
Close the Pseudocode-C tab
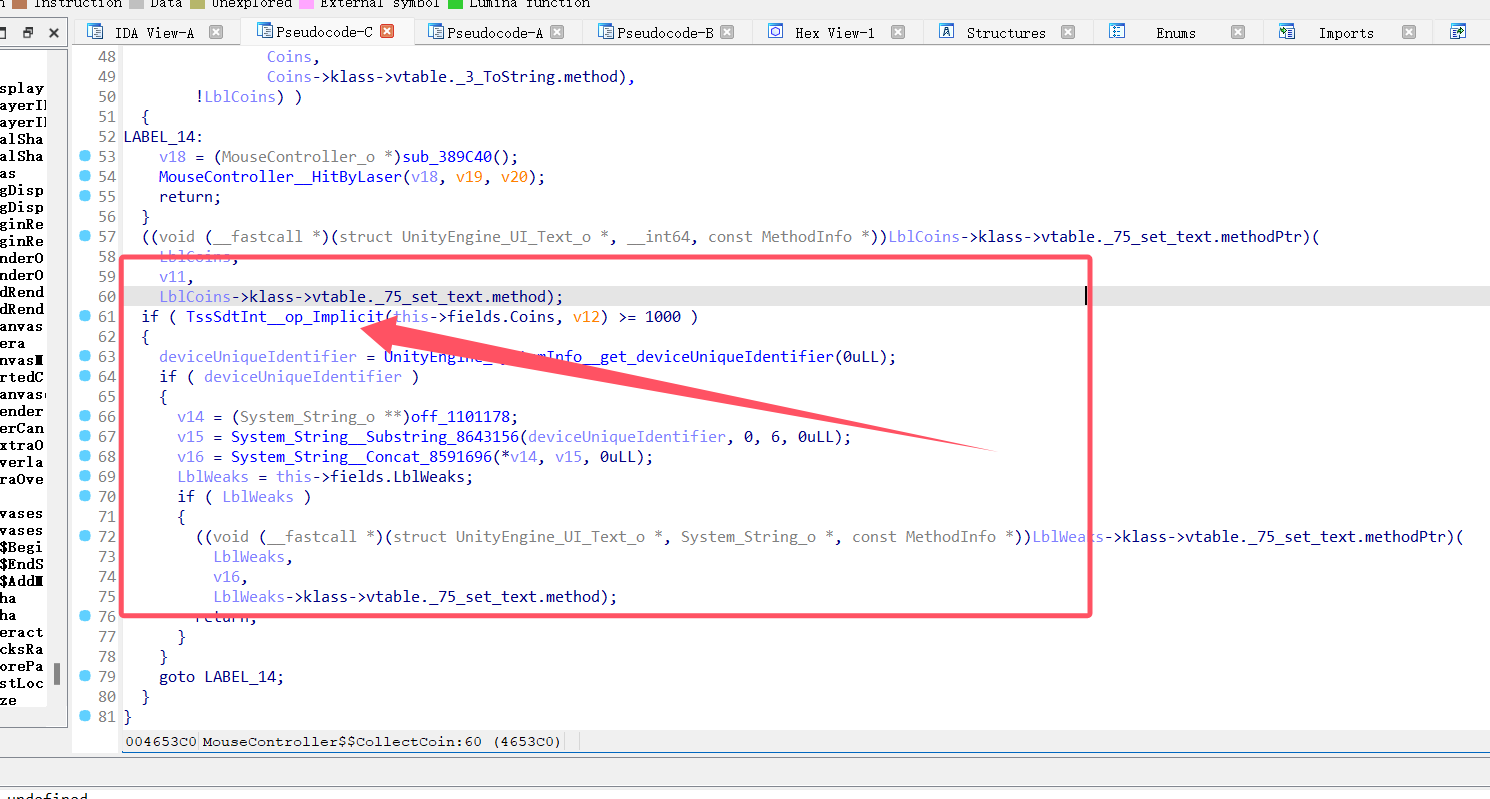tap(388, 31)
